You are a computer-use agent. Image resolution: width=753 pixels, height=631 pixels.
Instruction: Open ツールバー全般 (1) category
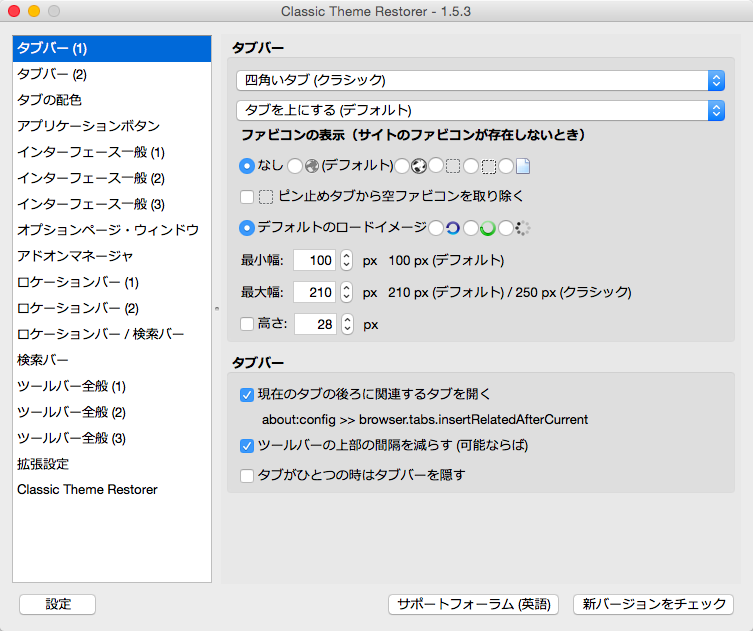pyautogui.click(x=112, y=386)
